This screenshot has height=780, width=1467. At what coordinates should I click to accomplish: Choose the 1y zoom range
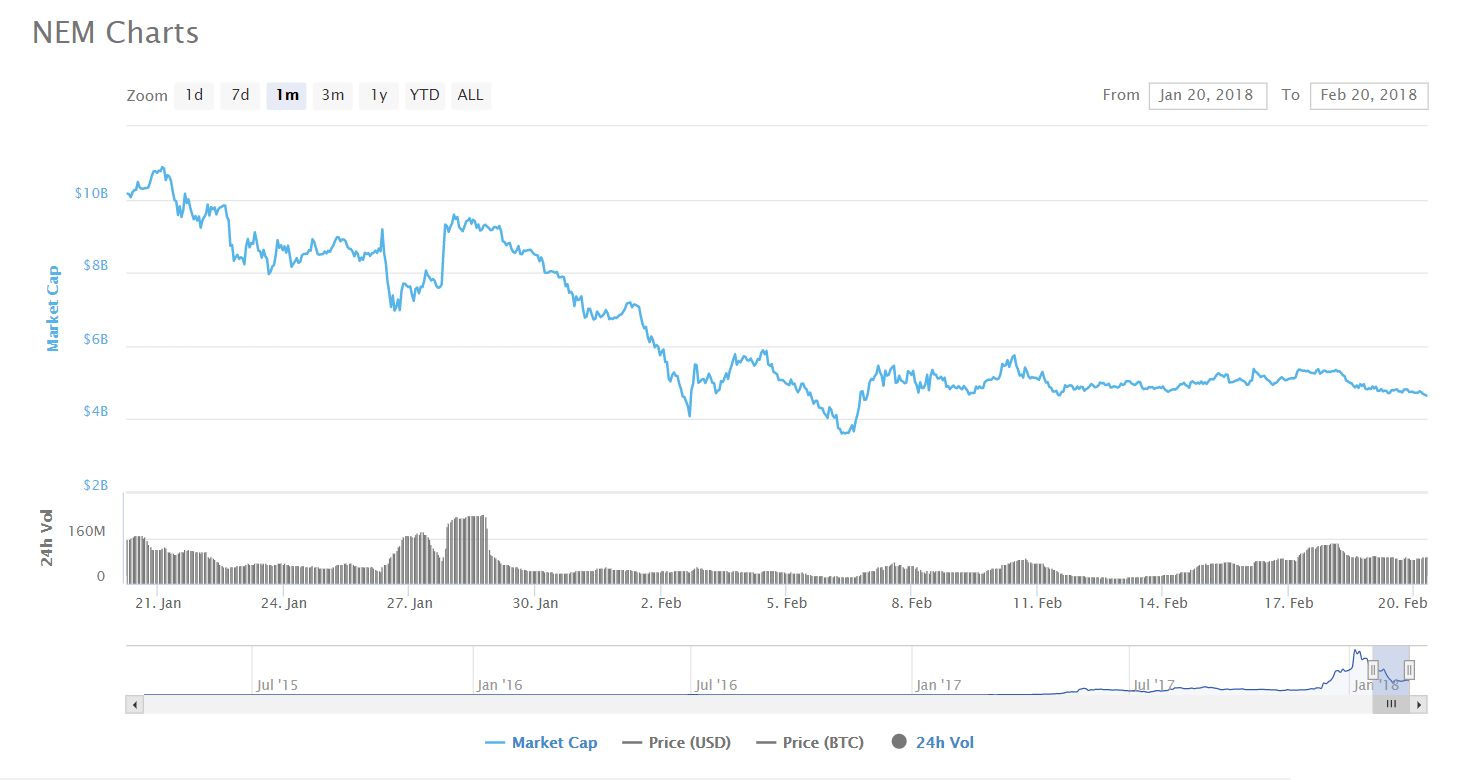tap(379, 95)
